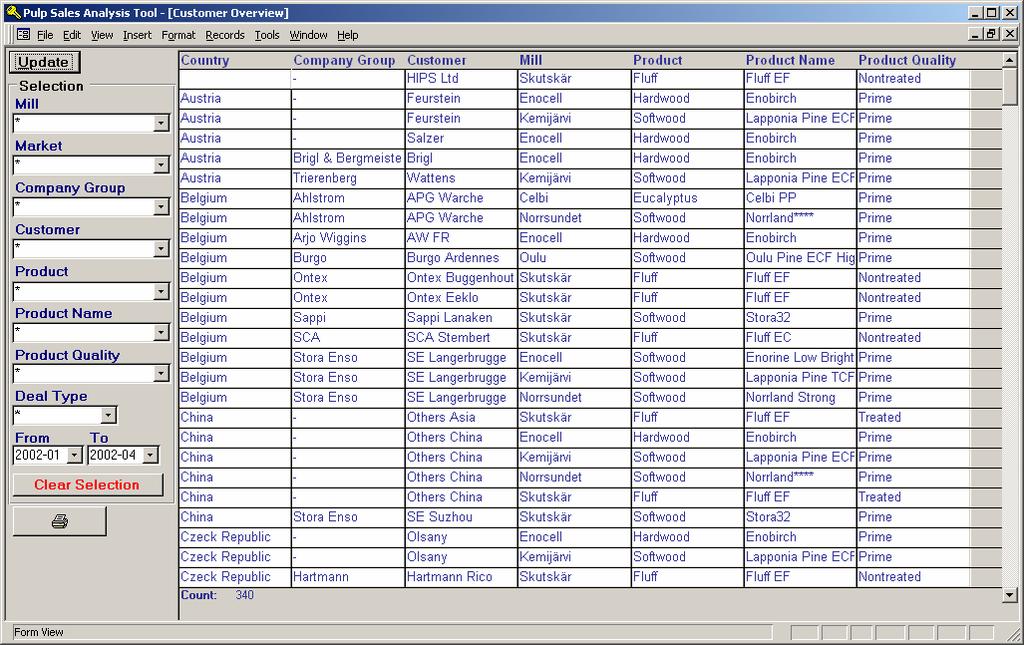
Task: Open the From date dropdown
Action: (x=75, y=455)
